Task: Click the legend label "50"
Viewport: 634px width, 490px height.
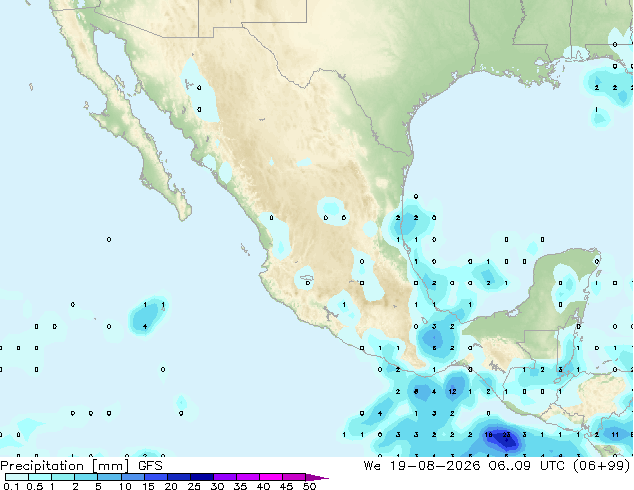Action: pyautogui.click(x=309, y=486)
